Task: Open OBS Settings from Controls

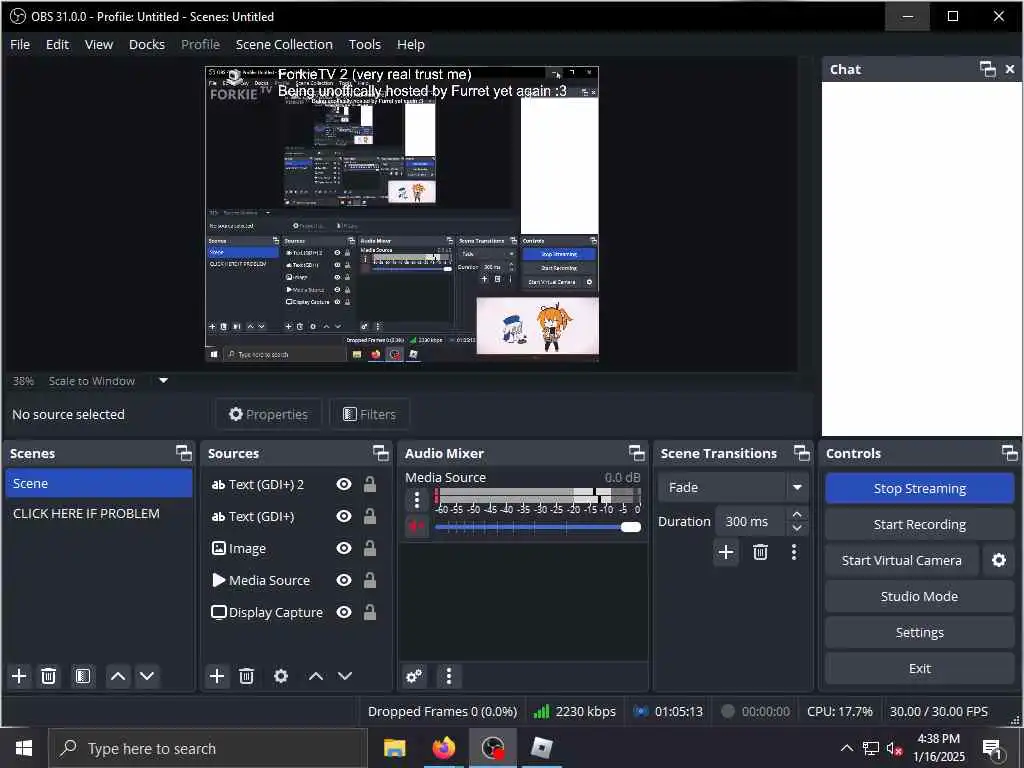Action: point(920,632)
